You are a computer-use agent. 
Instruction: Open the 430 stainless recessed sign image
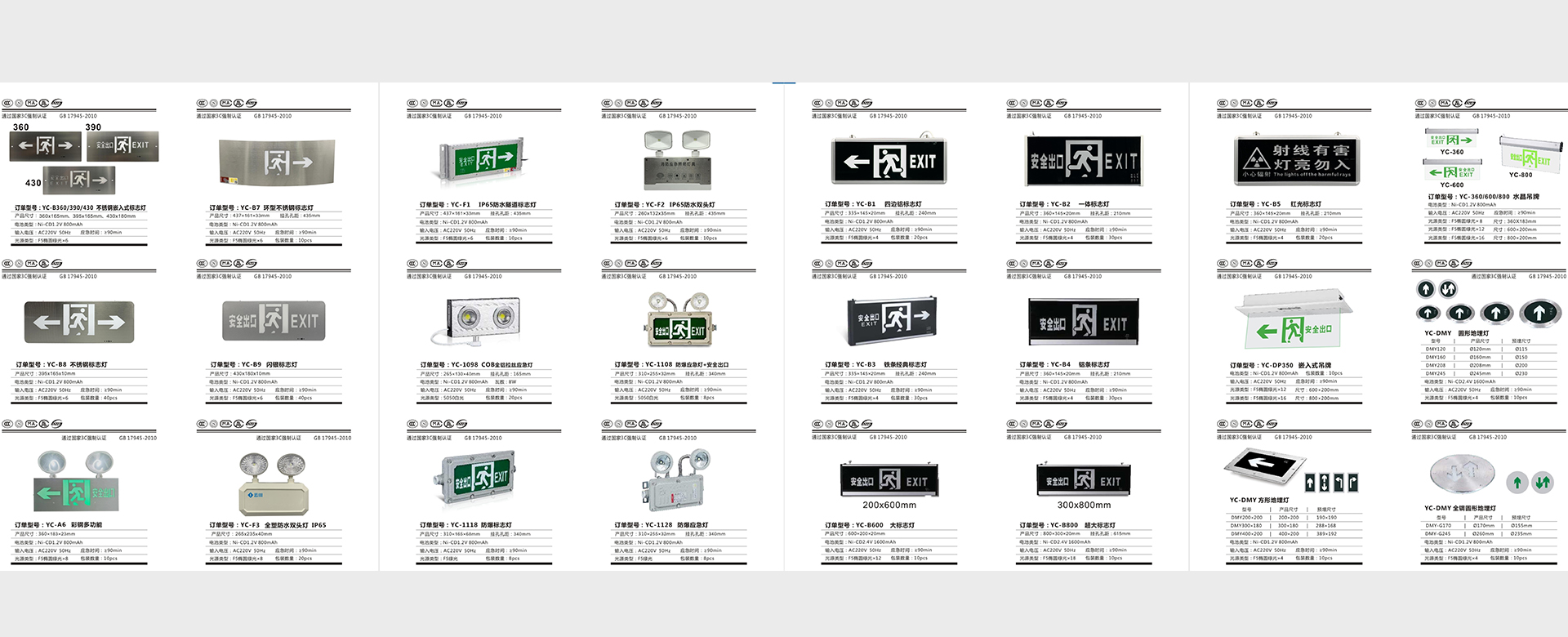click(x=80, y=180)
